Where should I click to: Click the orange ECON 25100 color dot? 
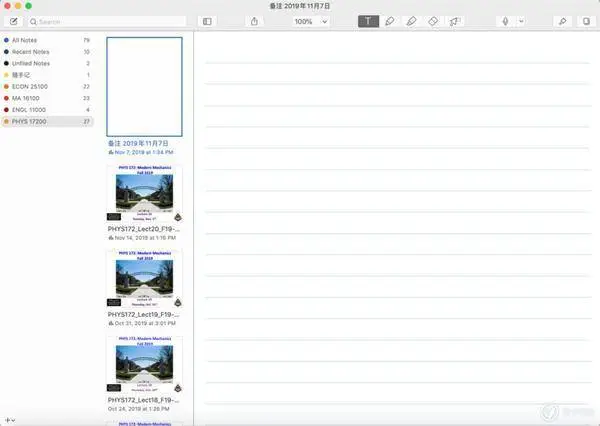click(6, 87)
